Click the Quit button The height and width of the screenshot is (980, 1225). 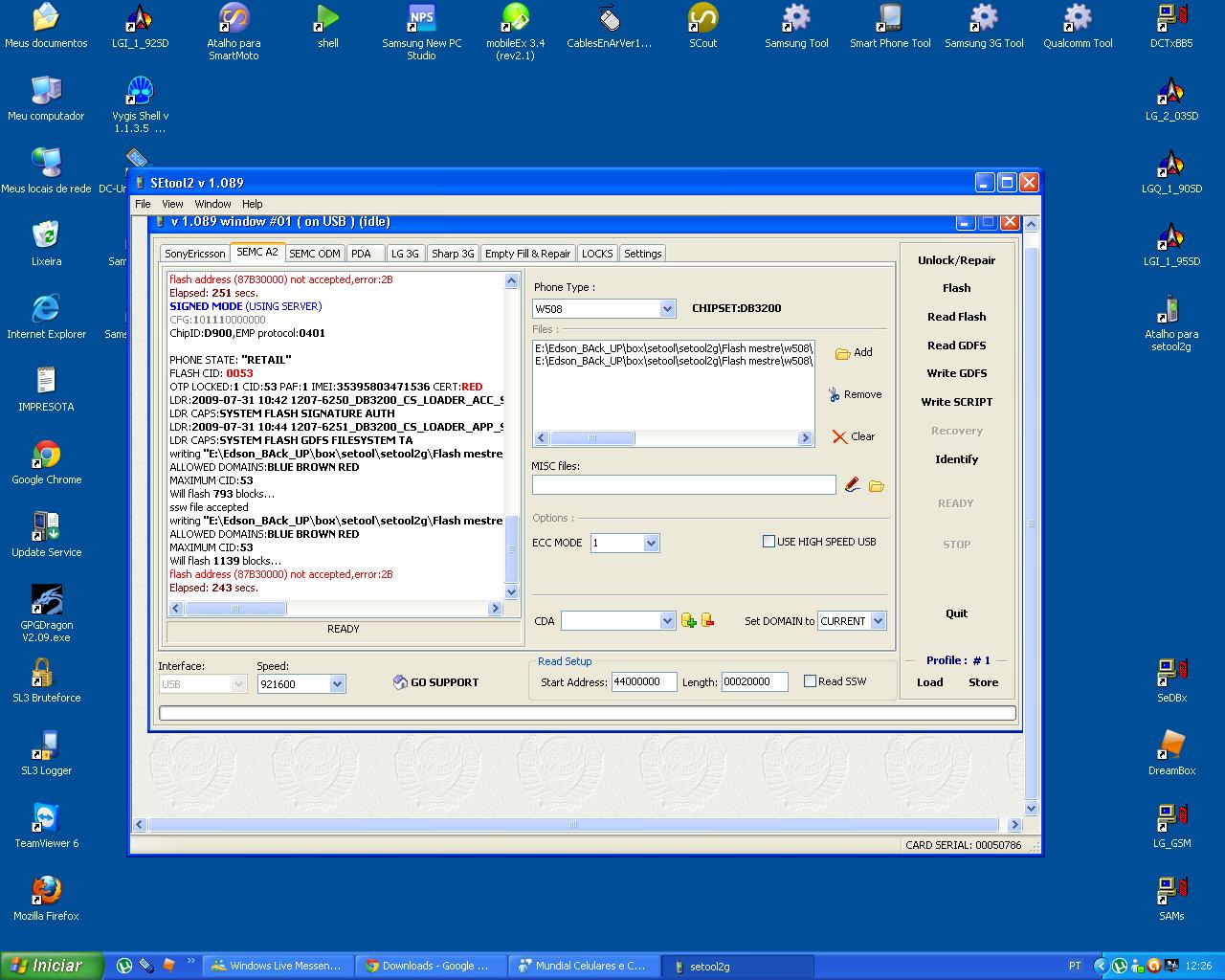coord(956,613)
